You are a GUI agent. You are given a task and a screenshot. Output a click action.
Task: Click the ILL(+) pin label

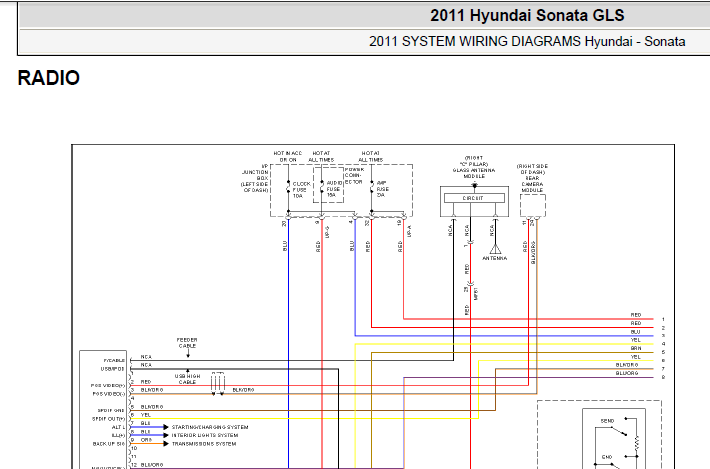(118, 435)
